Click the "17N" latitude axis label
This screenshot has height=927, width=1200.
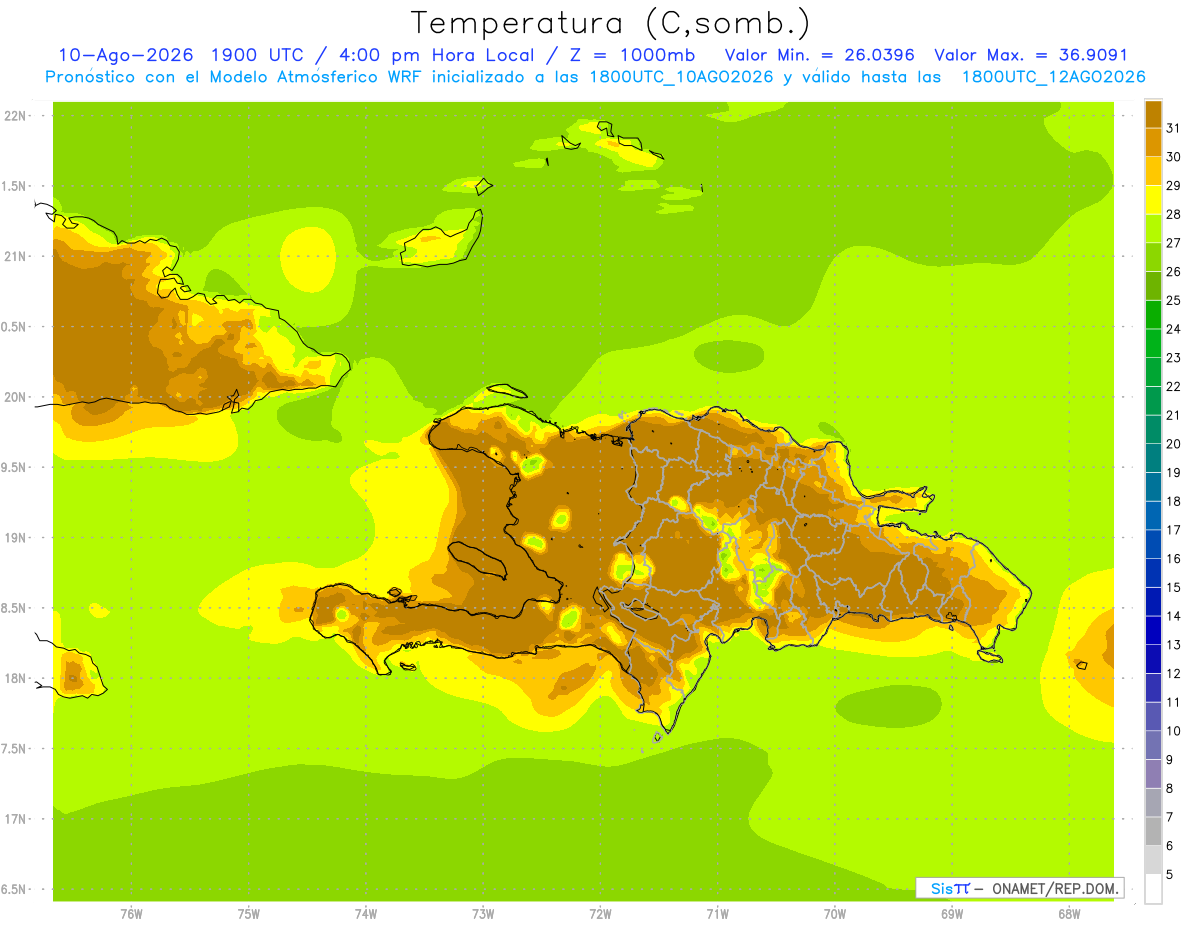16,819
